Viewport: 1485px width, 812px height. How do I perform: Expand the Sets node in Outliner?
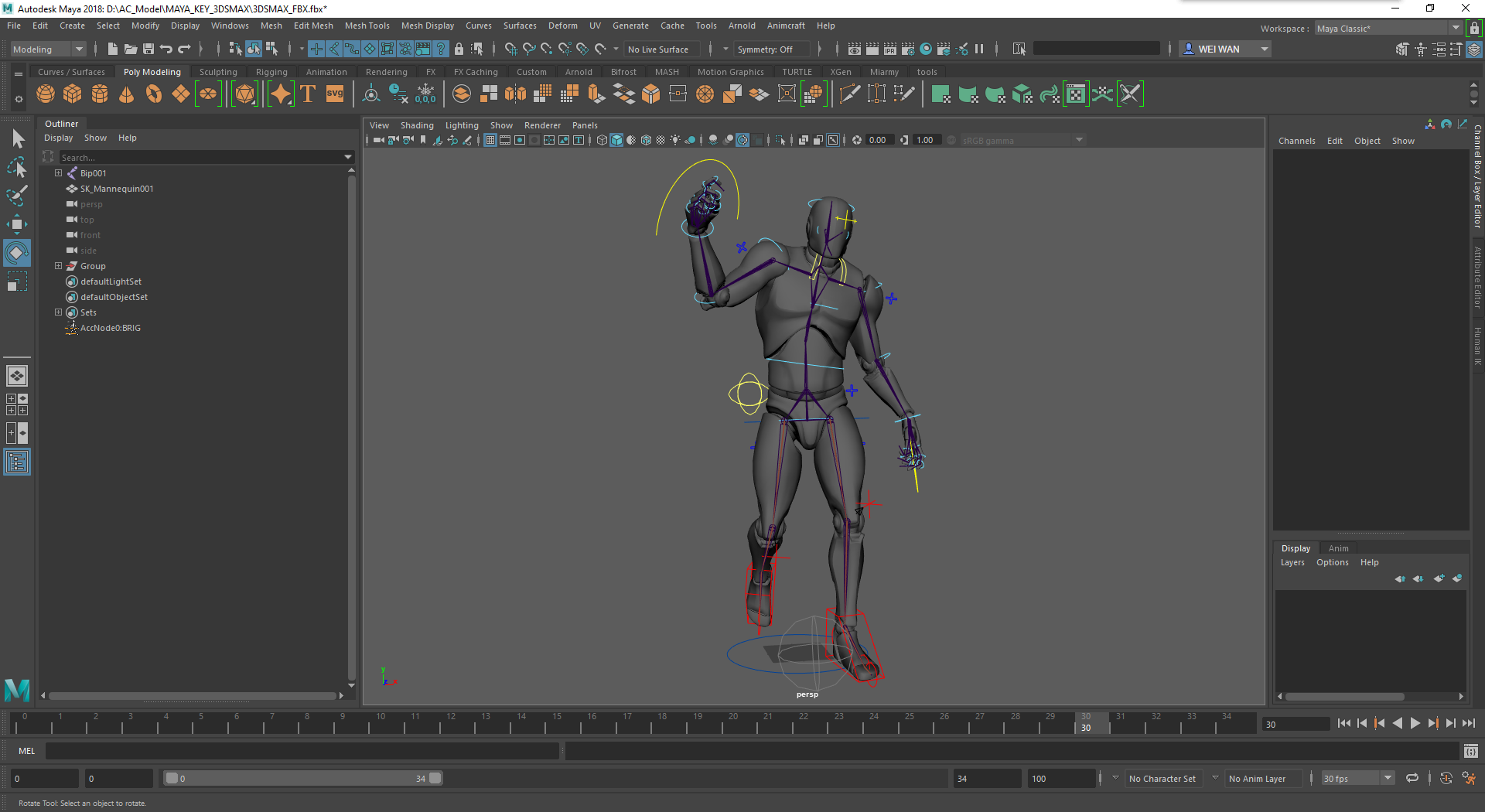(x=58, y=312)
